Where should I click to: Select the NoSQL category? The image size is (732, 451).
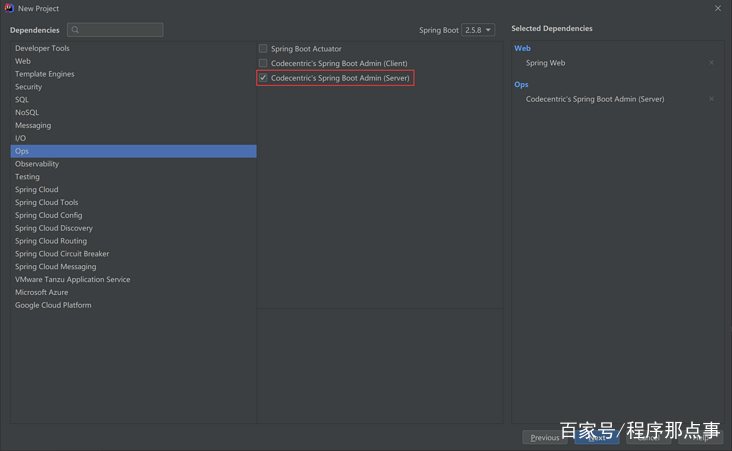coord(134,113)
